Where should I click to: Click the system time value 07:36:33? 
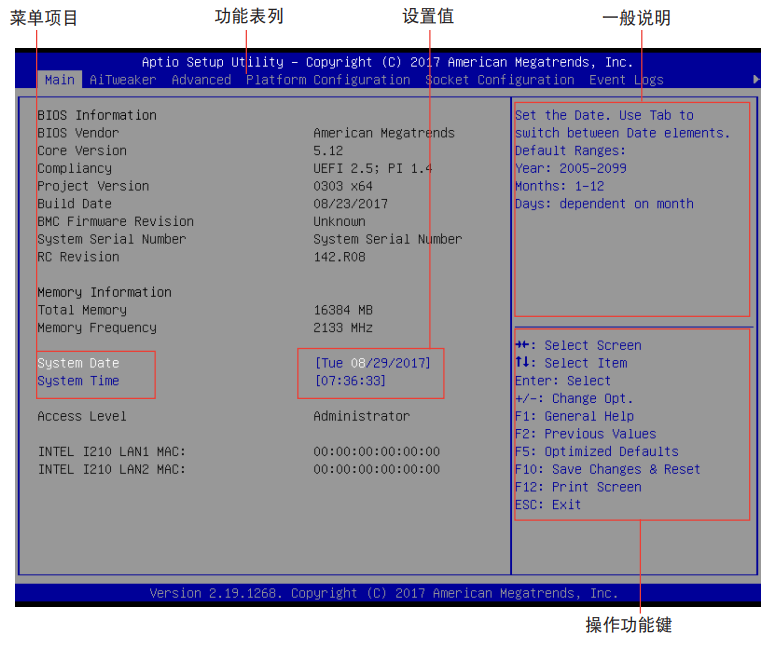(351, 381)
